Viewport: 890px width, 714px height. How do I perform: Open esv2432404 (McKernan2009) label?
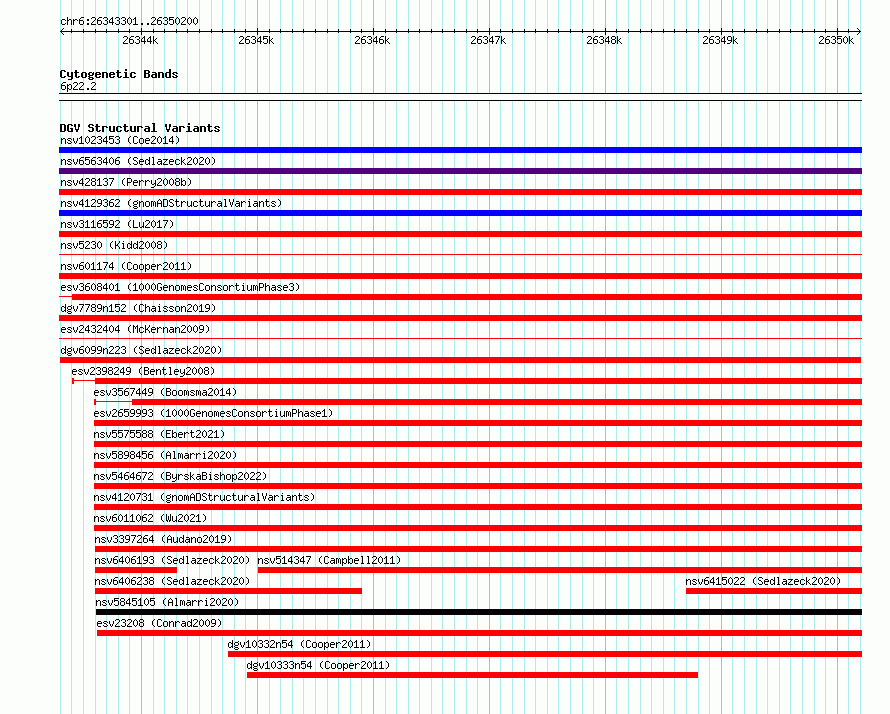tap(135, 329)
